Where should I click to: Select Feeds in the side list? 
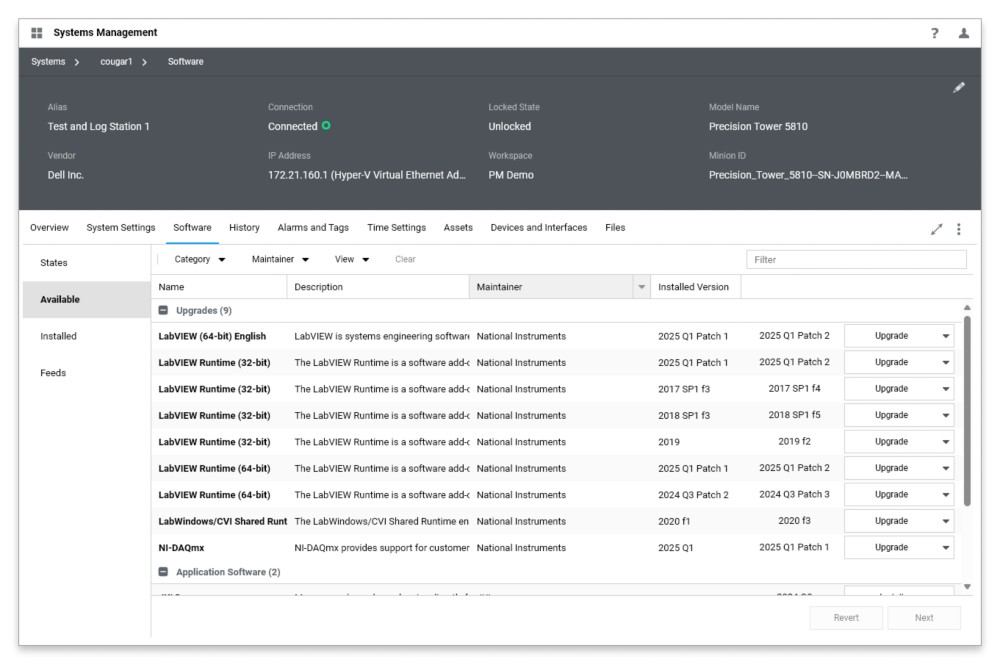(87, 373)
